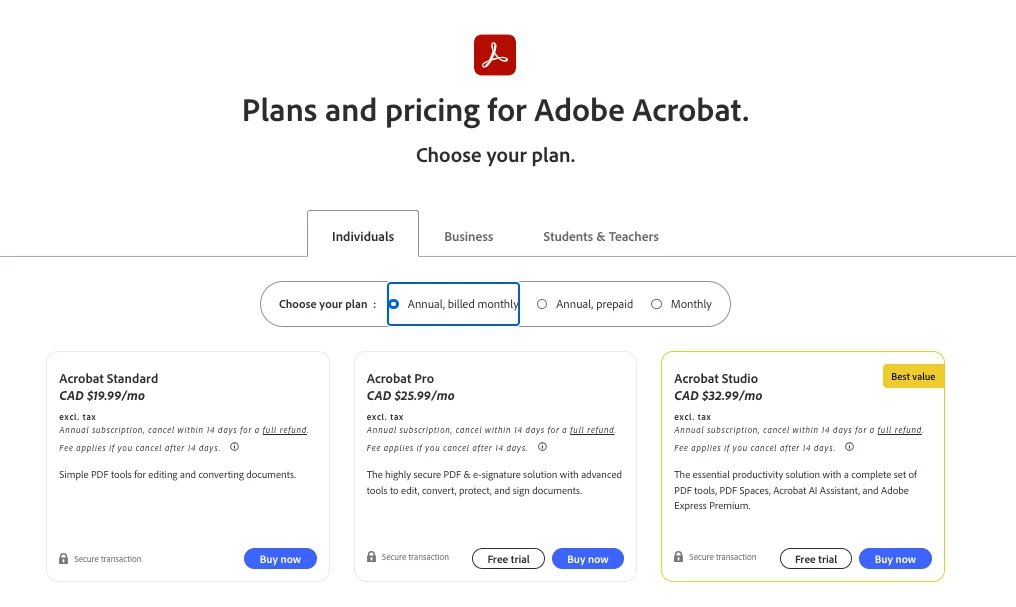Select the Individuals tab
1016x607 pixels.
[x=363, y=237]
